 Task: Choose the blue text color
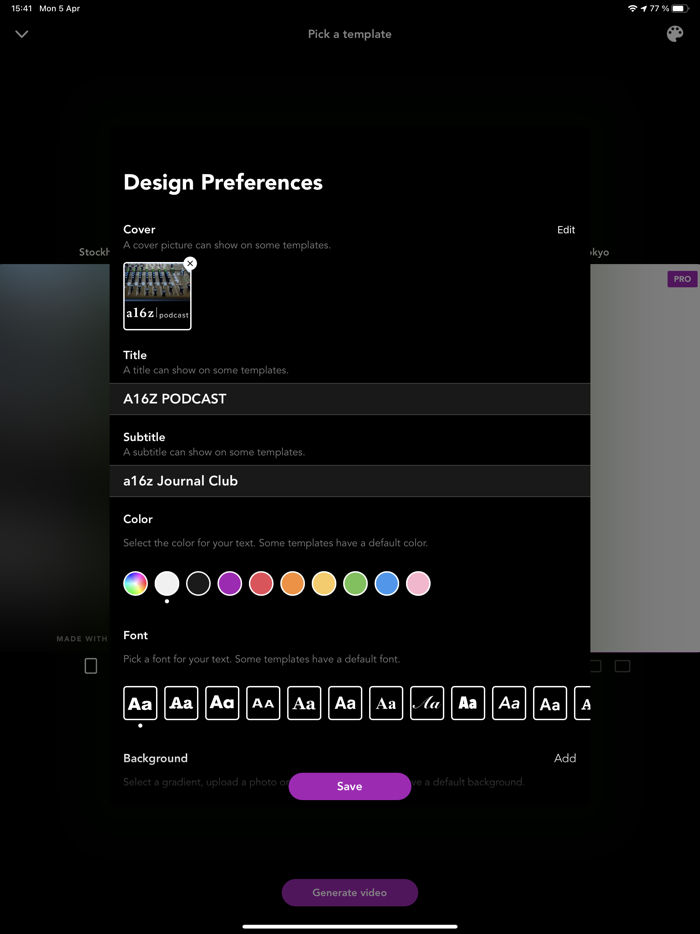pyautogui.click(x=387, y=583)
